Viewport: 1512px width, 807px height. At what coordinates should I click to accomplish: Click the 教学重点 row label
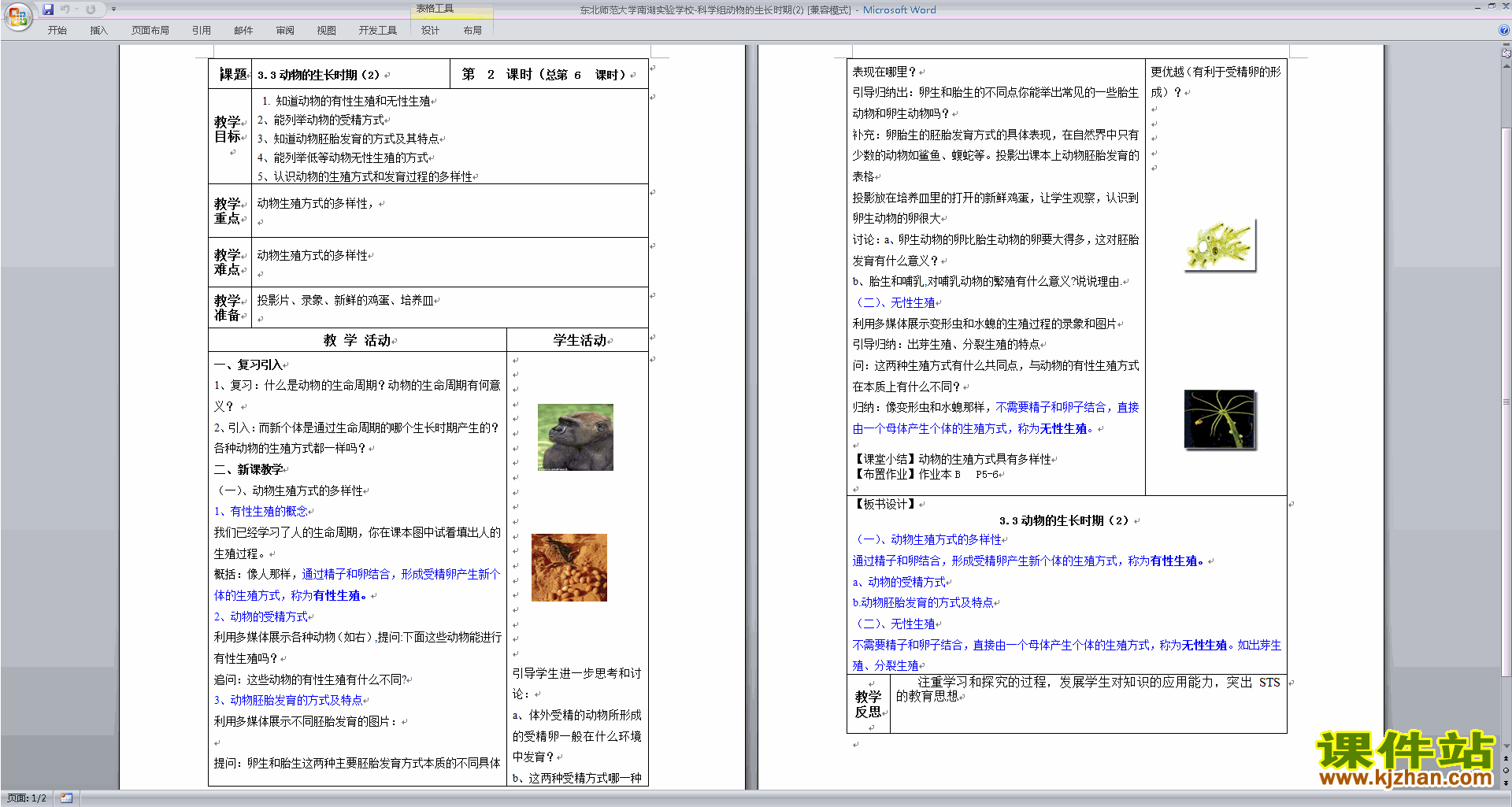click(228, 211)
